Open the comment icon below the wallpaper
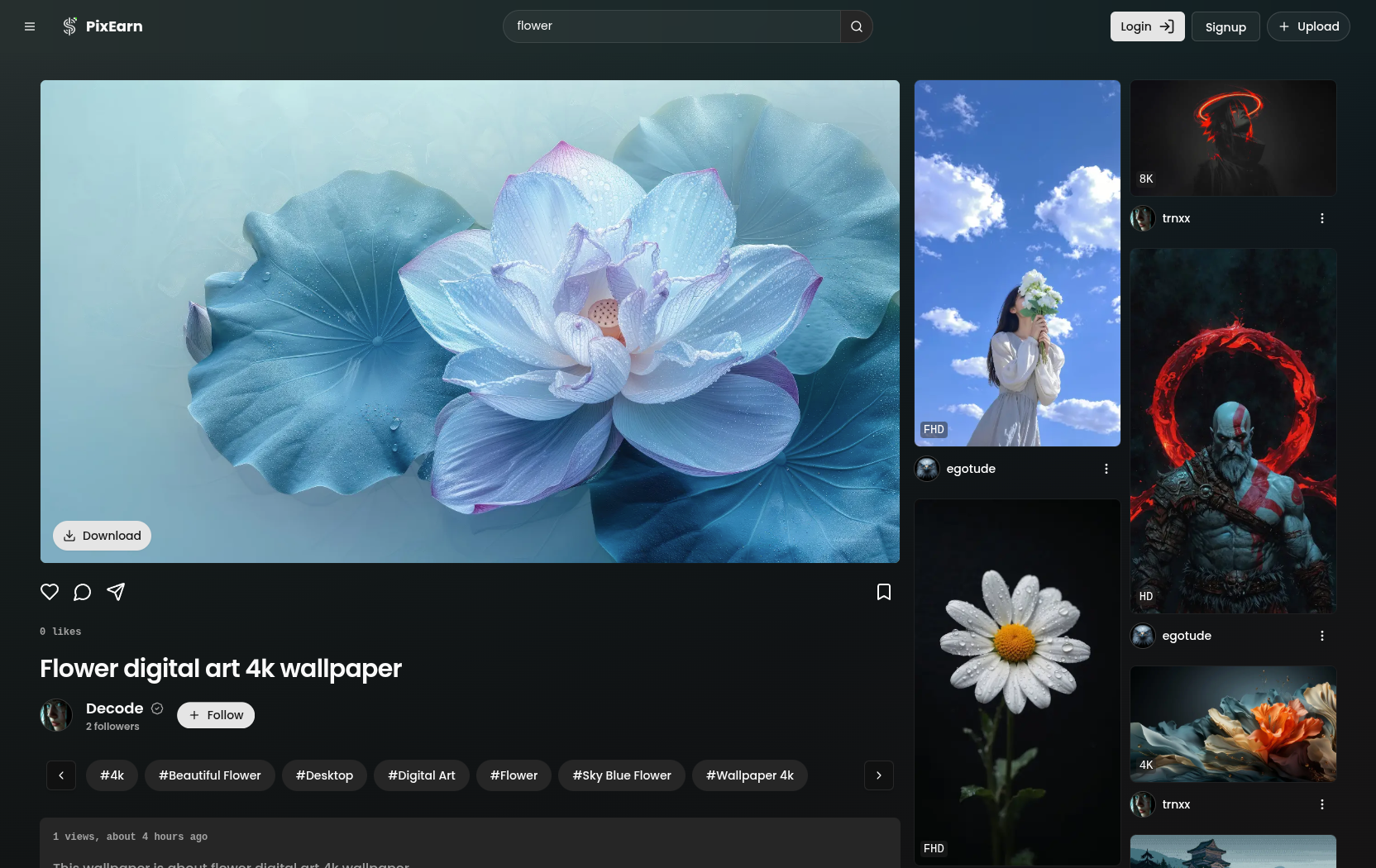The height and width of the screenshot is (868, 1376). [82, 592]
